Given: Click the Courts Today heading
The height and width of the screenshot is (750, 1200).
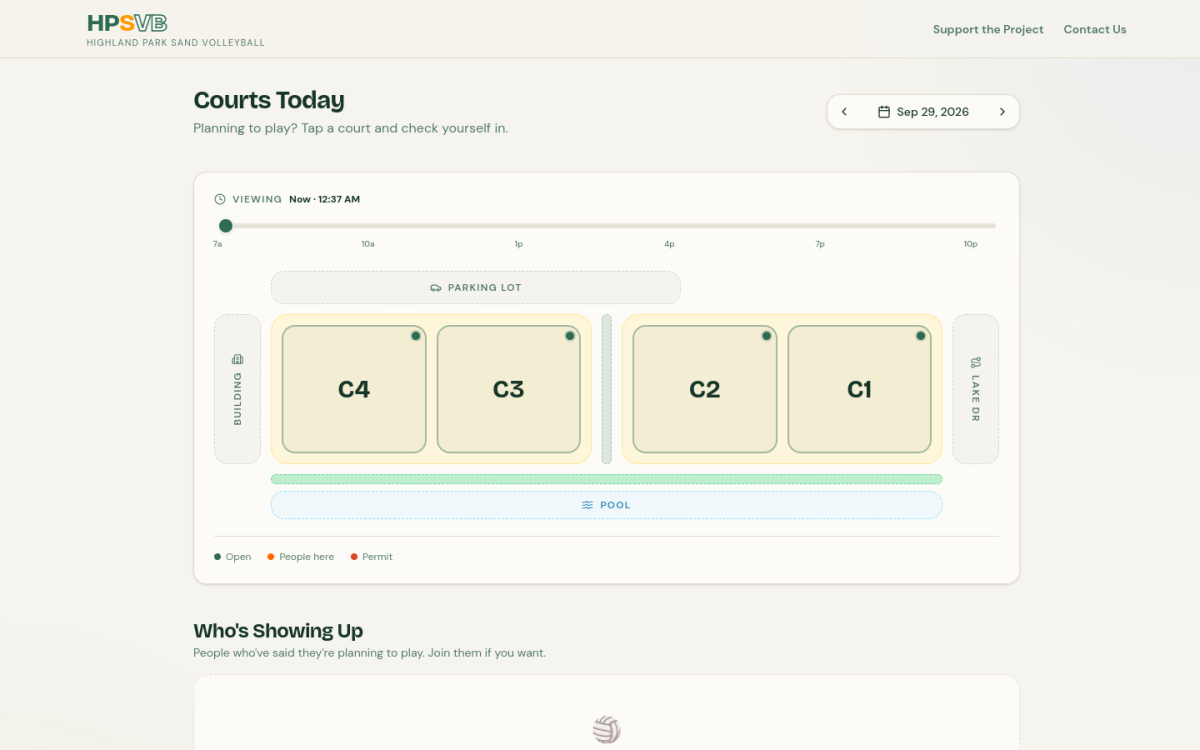Looking at the screenshot, I should (x=269, y=100).
